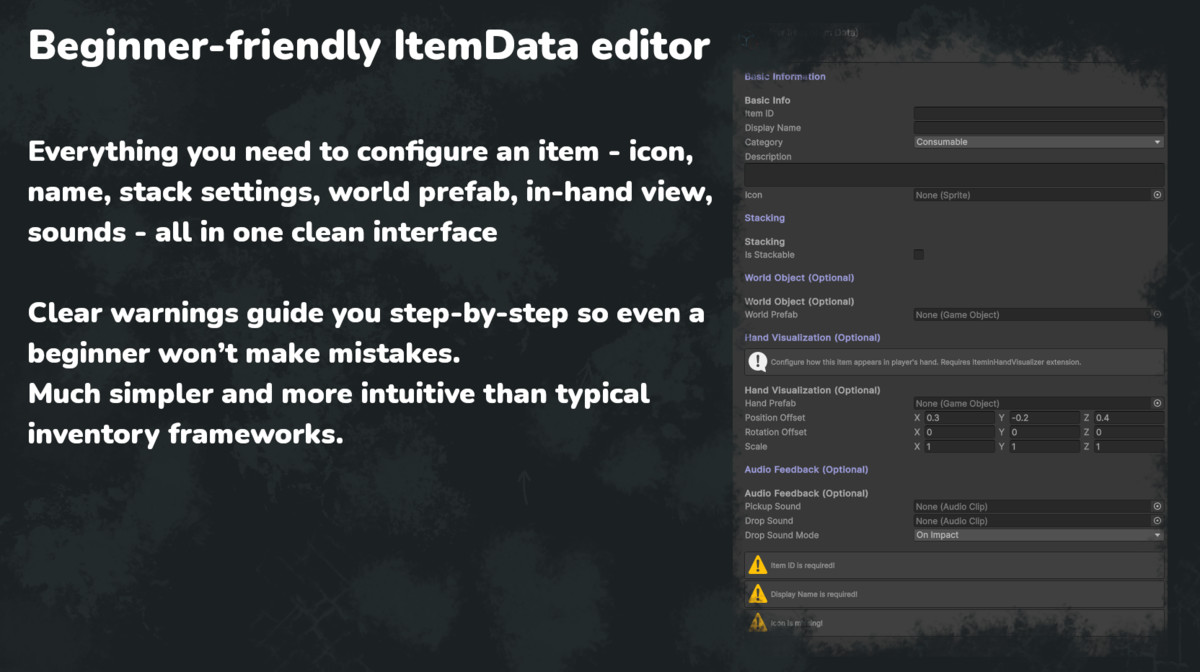Open the Category dropdown showing Consumable
This screenshot has width=1200, height=672.
[1037, 141]
